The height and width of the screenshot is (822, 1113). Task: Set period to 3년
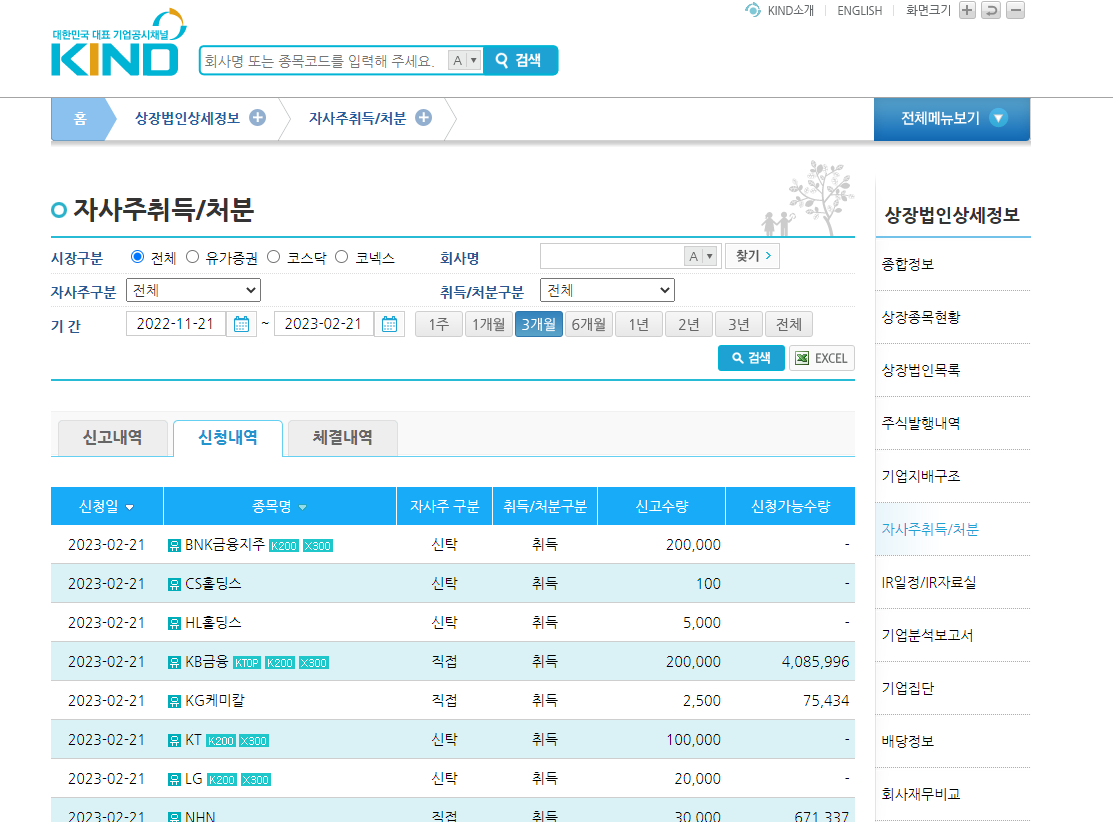pyautogui.click(x=739, y=324)
